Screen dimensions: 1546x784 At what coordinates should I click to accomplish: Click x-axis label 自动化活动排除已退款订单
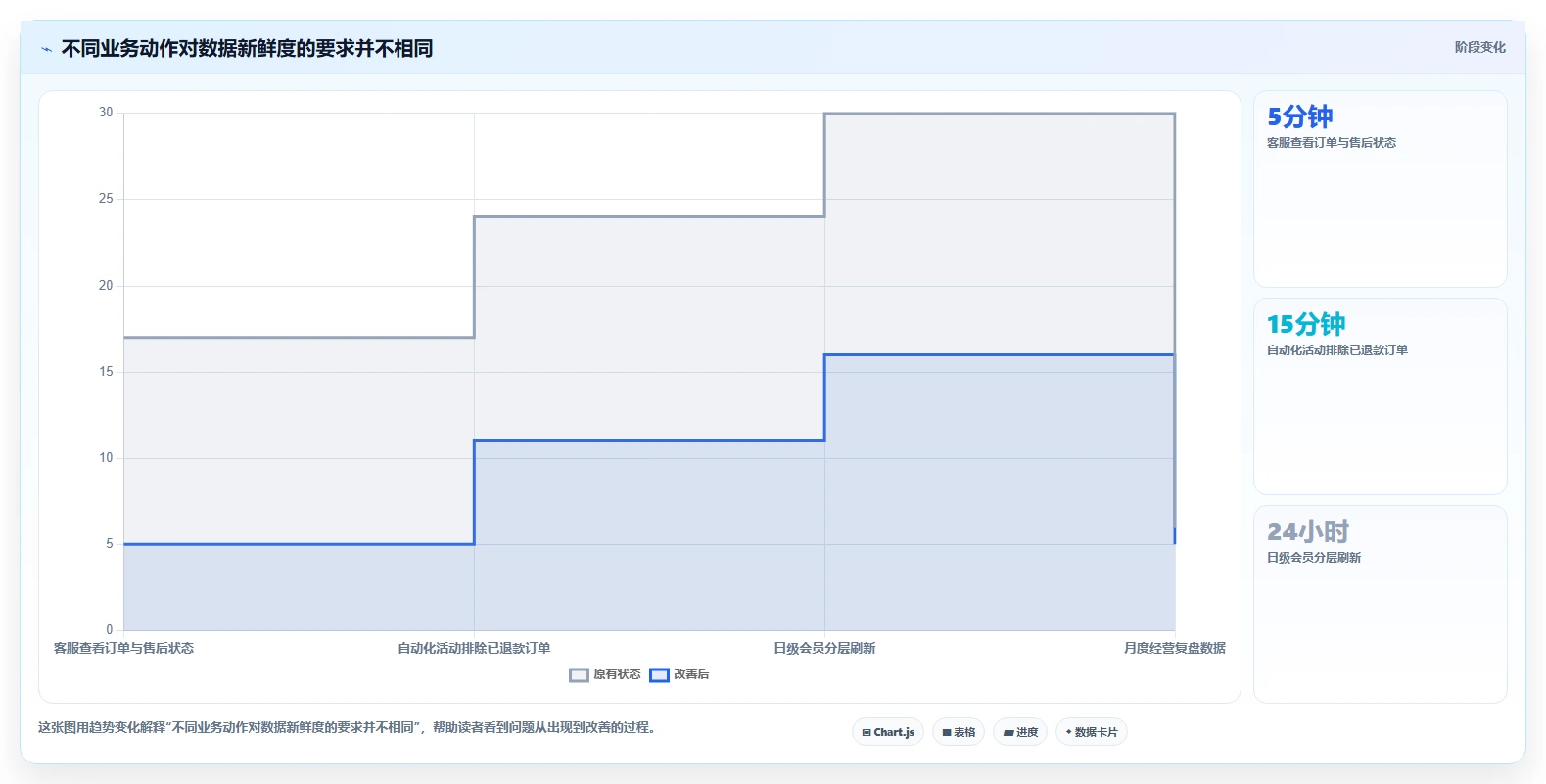474,648
